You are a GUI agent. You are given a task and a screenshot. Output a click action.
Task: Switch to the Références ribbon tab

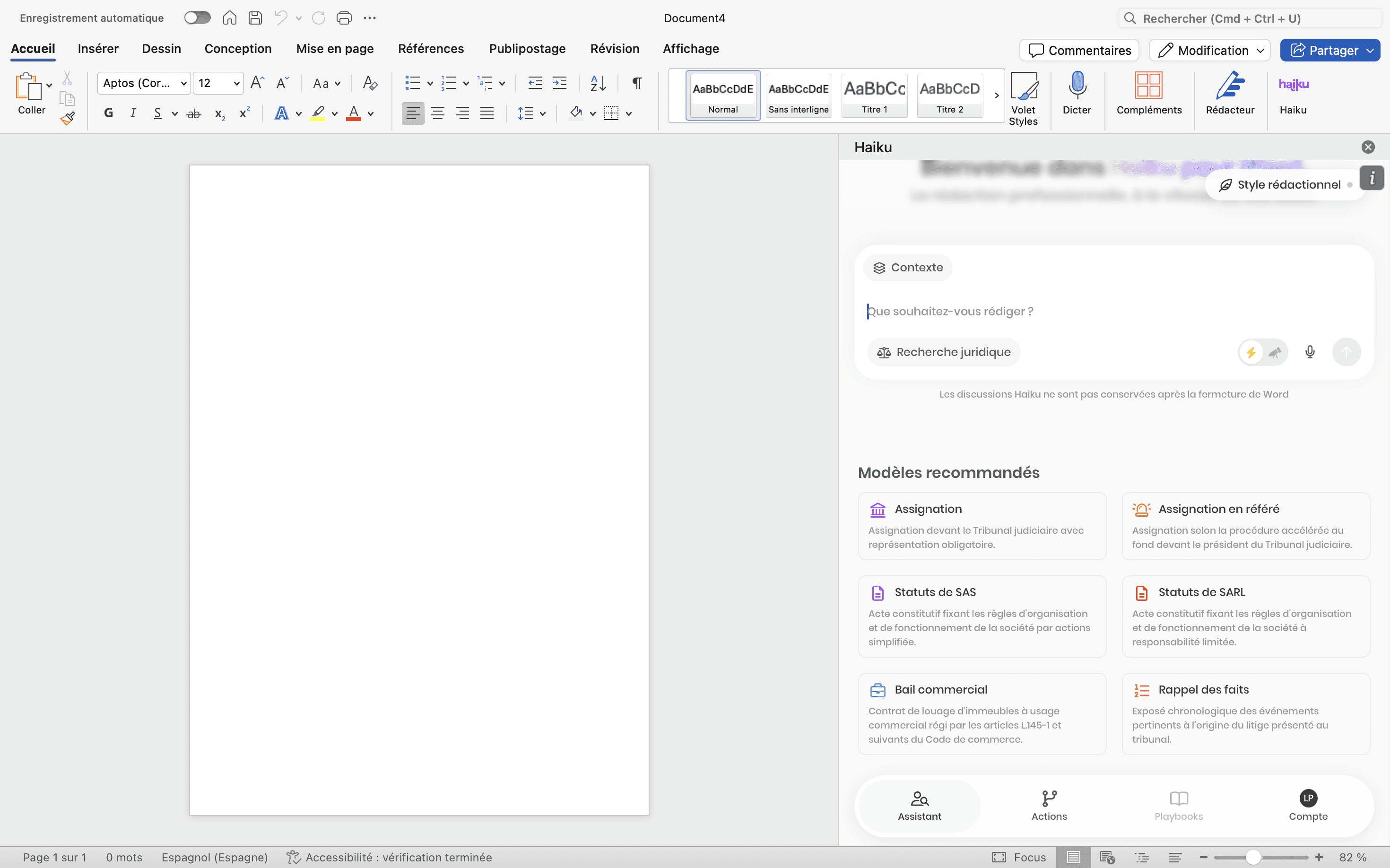431,49
